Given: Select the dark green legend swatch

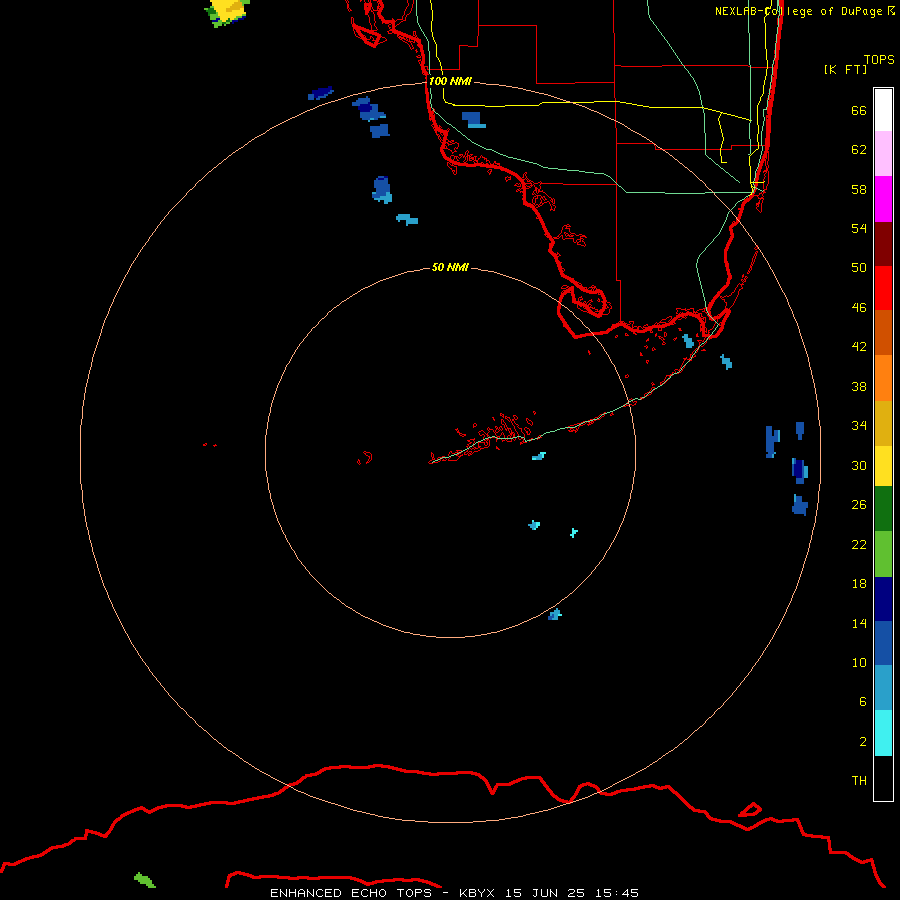Looking at the screenshot, I should (x=883, y=509).
